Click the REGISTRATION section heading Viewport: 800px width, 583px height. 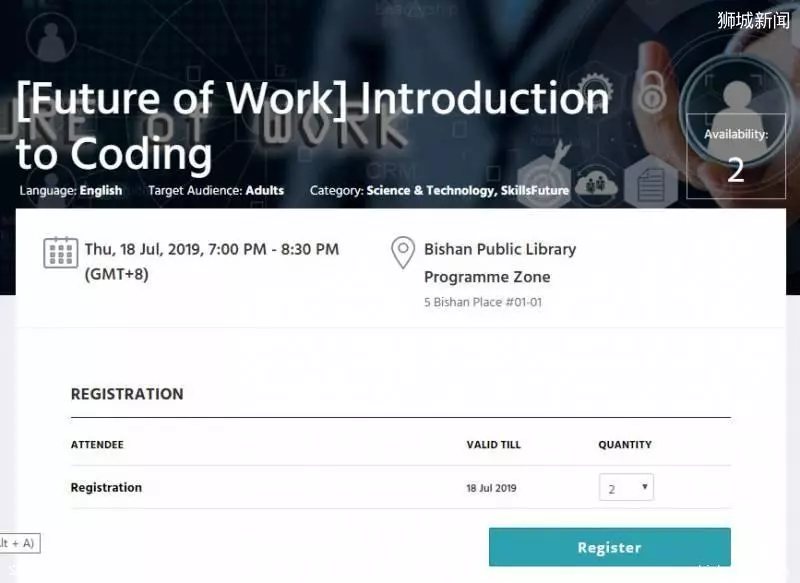[127, 394]
